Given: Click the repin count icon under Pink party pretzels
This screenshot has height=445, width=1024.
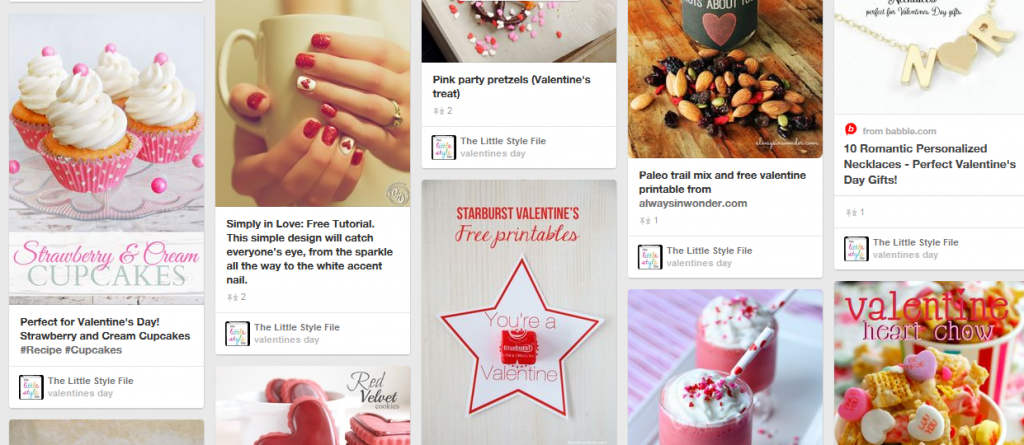Looking at the screenshot, I should [x=438, y=111].
